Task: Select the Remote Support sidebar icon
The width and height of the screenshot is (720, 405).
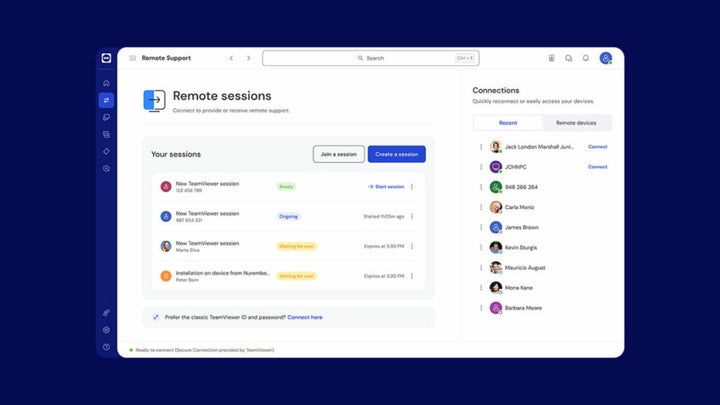Action: coord(106,100)
